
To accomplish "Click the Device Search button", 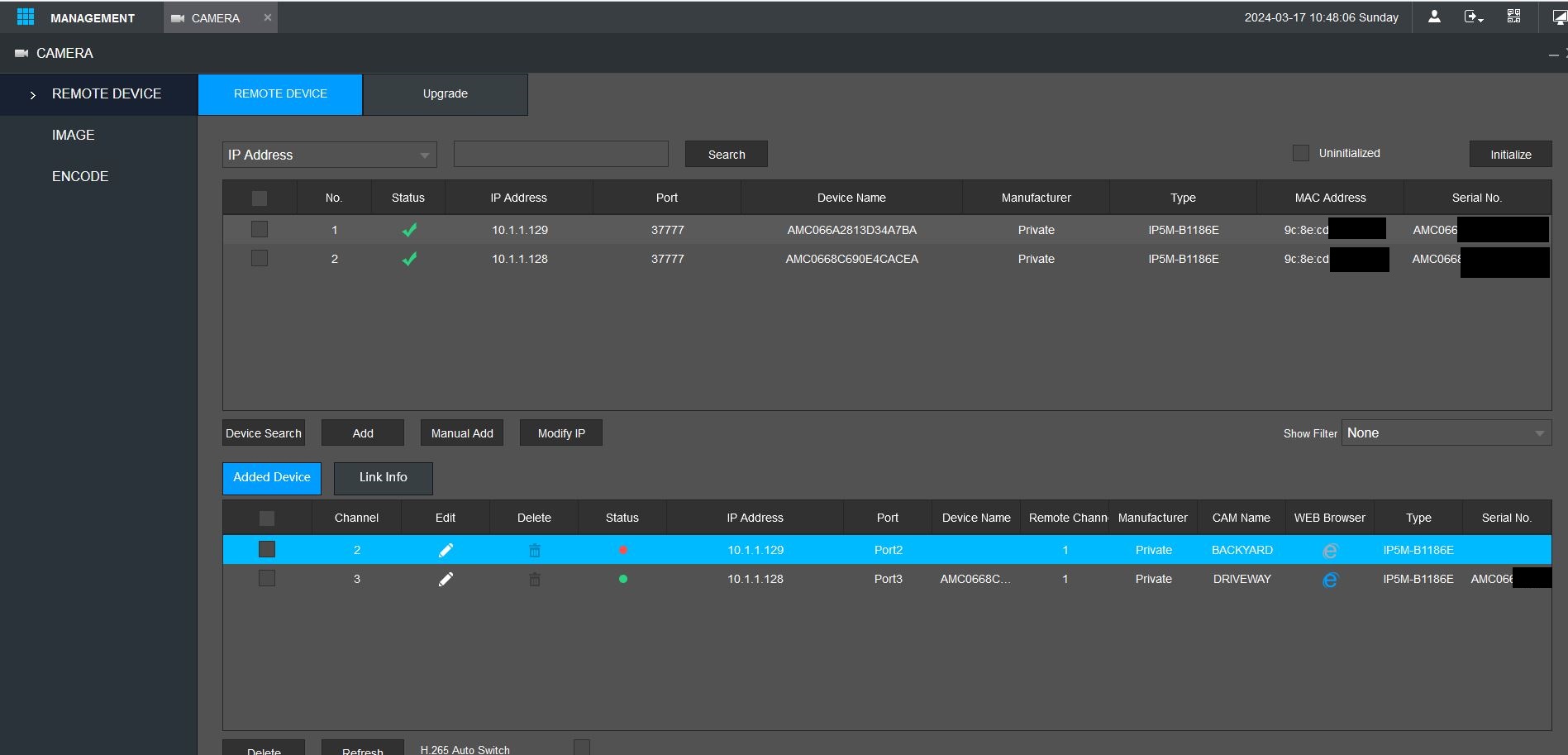I will click(264, 432).
